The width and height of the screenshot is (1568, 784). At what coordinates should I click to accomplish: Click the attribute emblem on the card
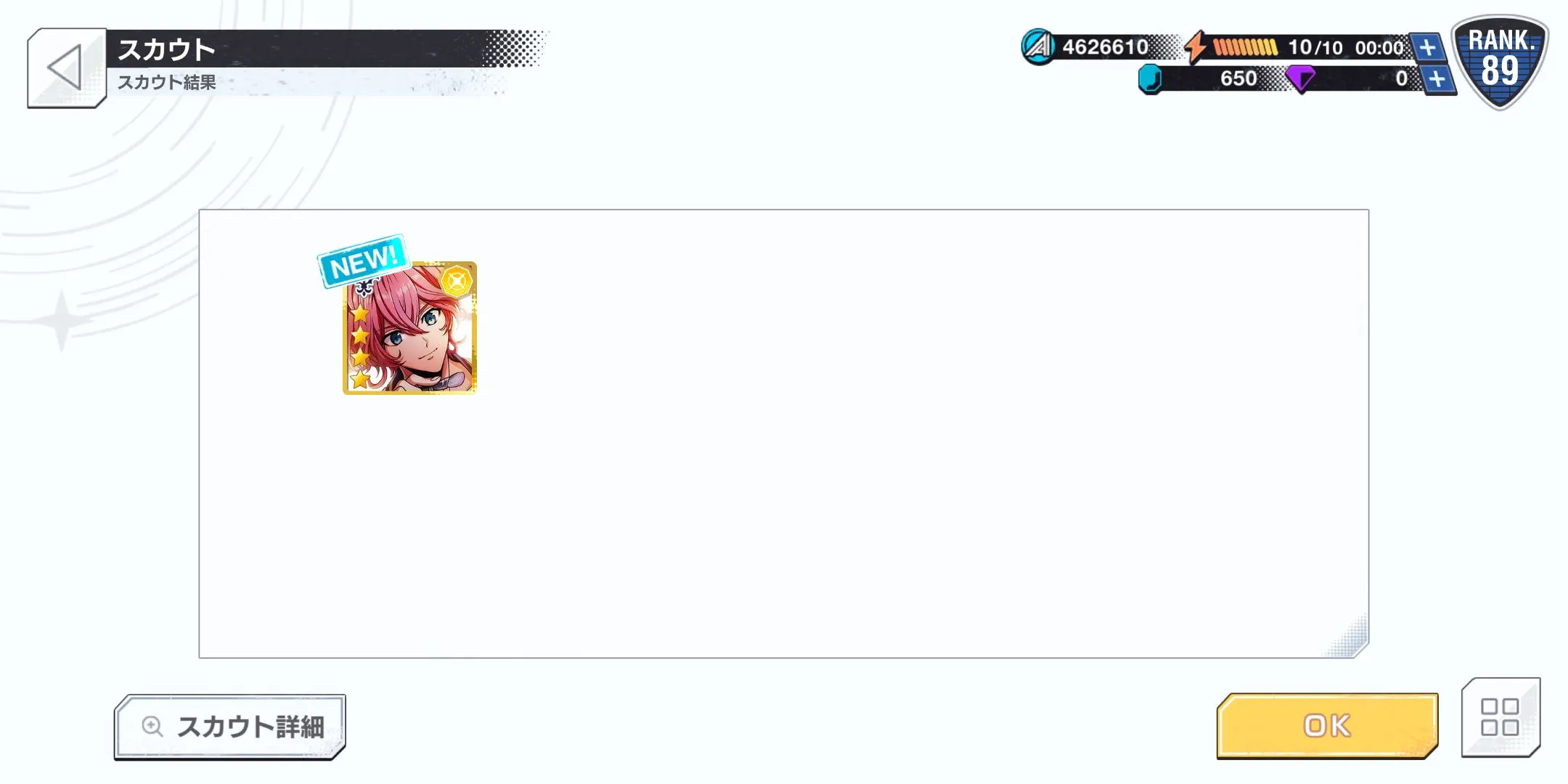pos(457,282)
